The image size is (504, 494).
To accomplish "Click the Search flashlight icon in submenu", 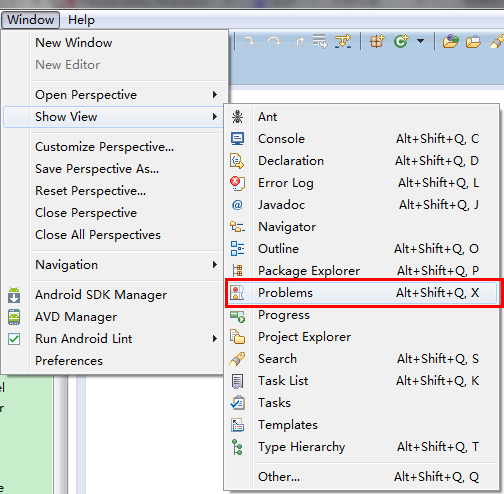I will tap(237, 359).
